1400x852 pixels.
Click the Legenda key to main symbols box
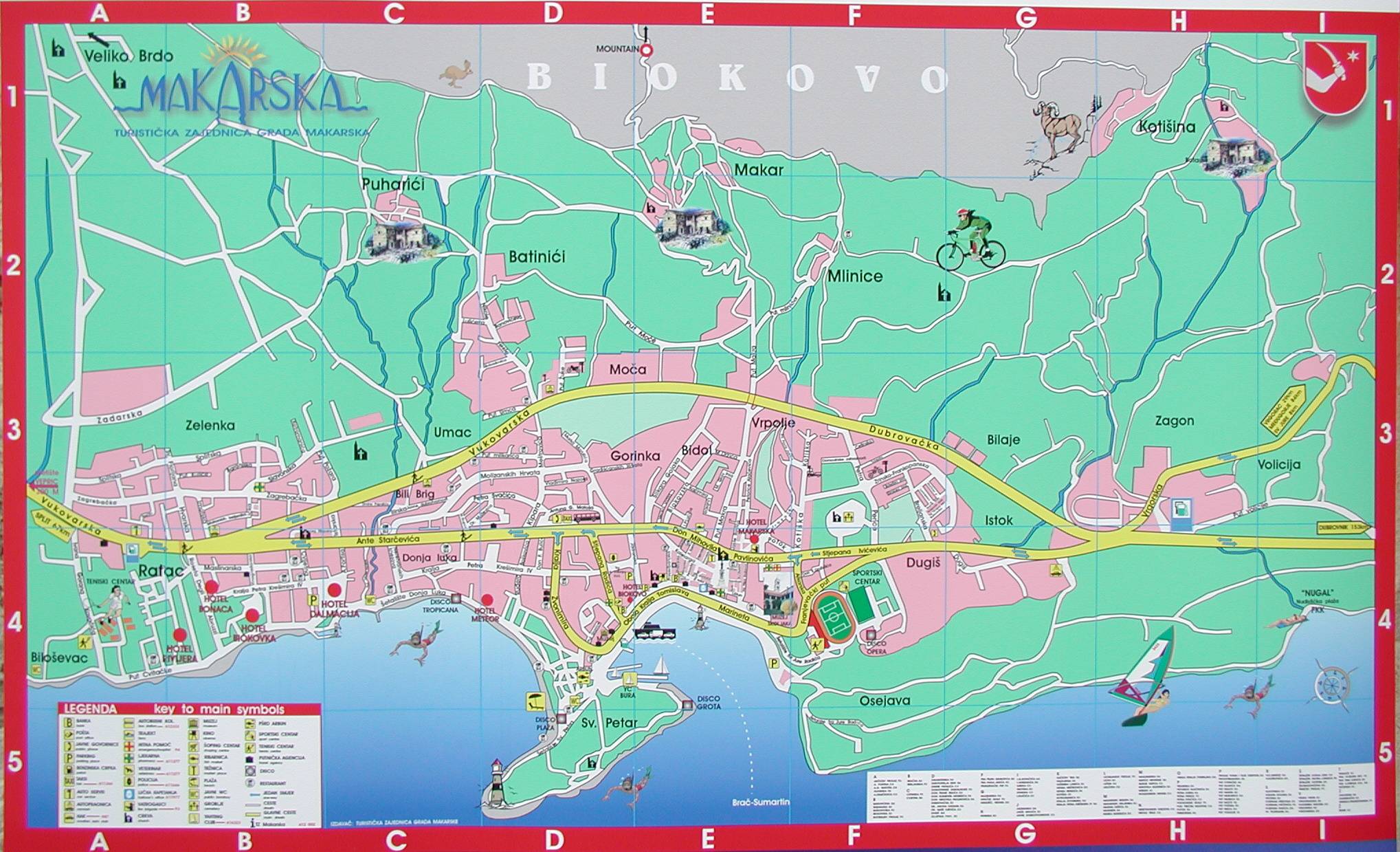pos(189,765)
